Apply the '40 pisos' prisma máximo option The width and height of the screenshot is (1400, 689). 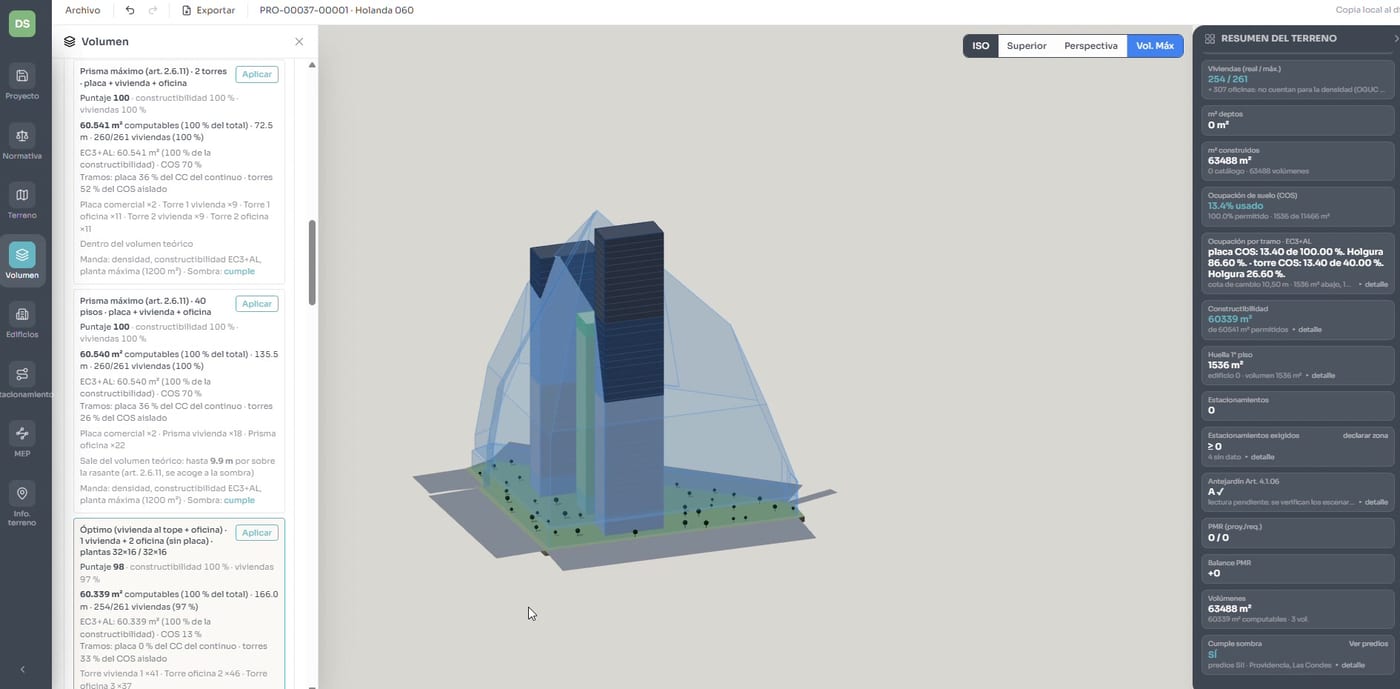257,304
